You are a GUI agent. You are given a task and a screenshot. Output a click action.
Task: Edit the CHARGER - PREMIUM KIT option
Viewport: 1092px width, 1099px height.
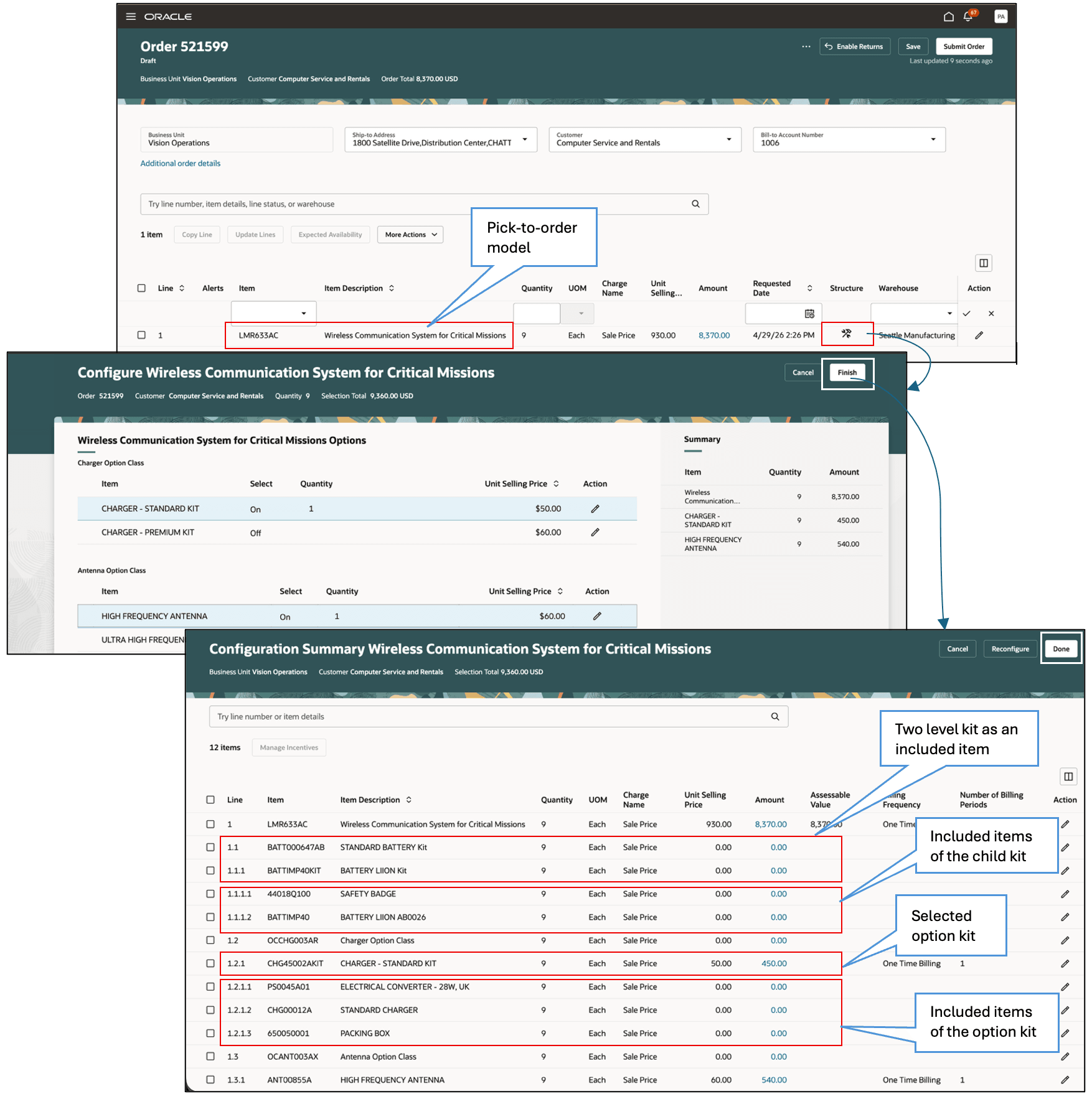[595, 533]
